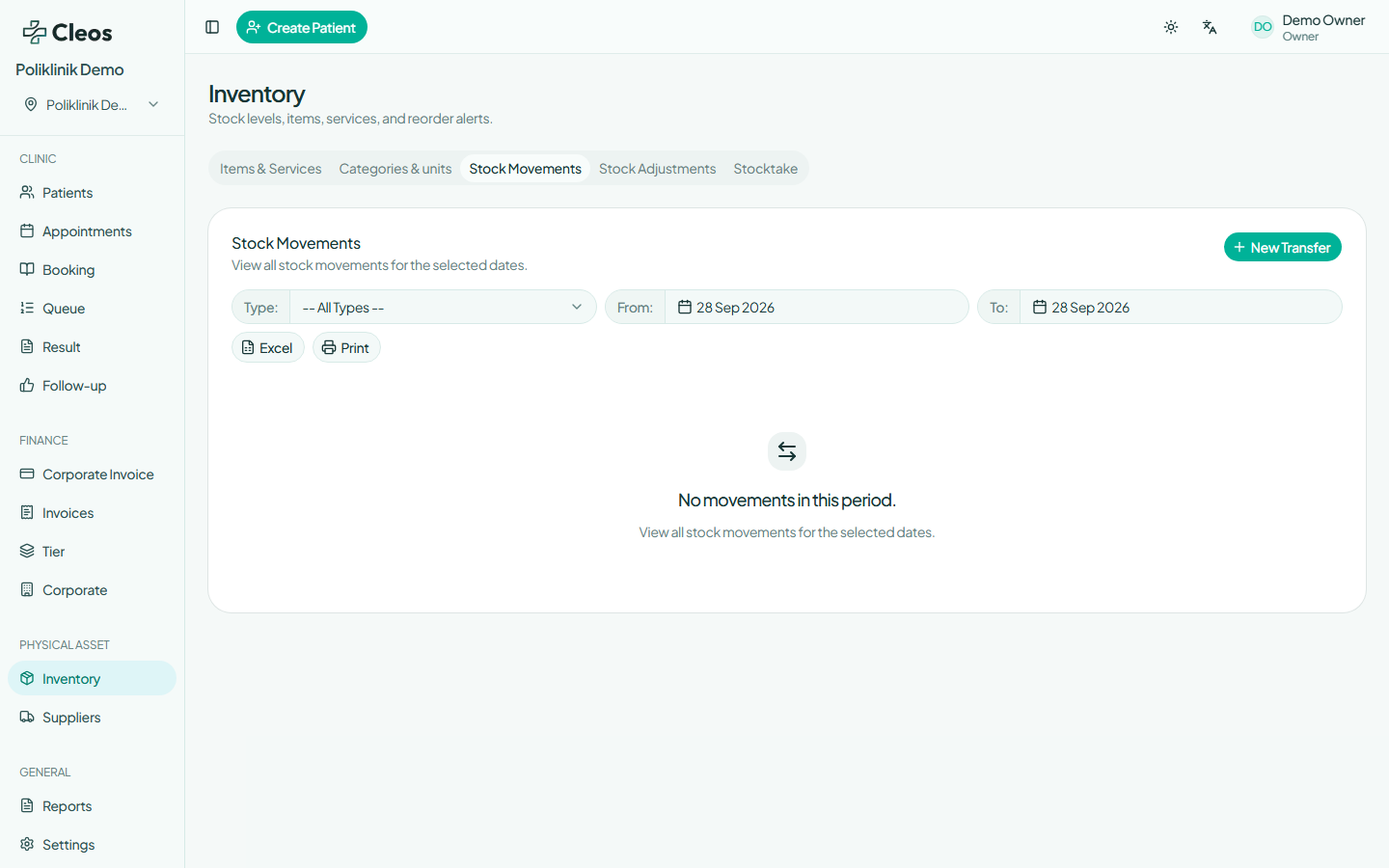Click the 'No movements in this period.' text
The height and width of the screenshot is (868, 1389).
click(x=787, y=501)
